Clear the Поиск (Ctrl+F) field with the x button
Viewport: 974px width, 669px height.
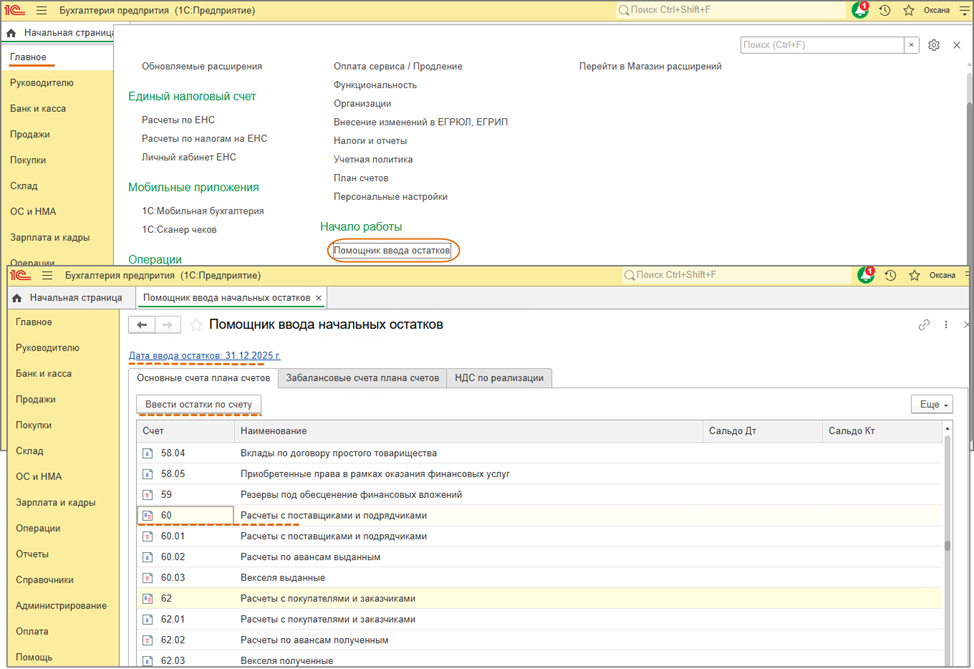point(911,45)
